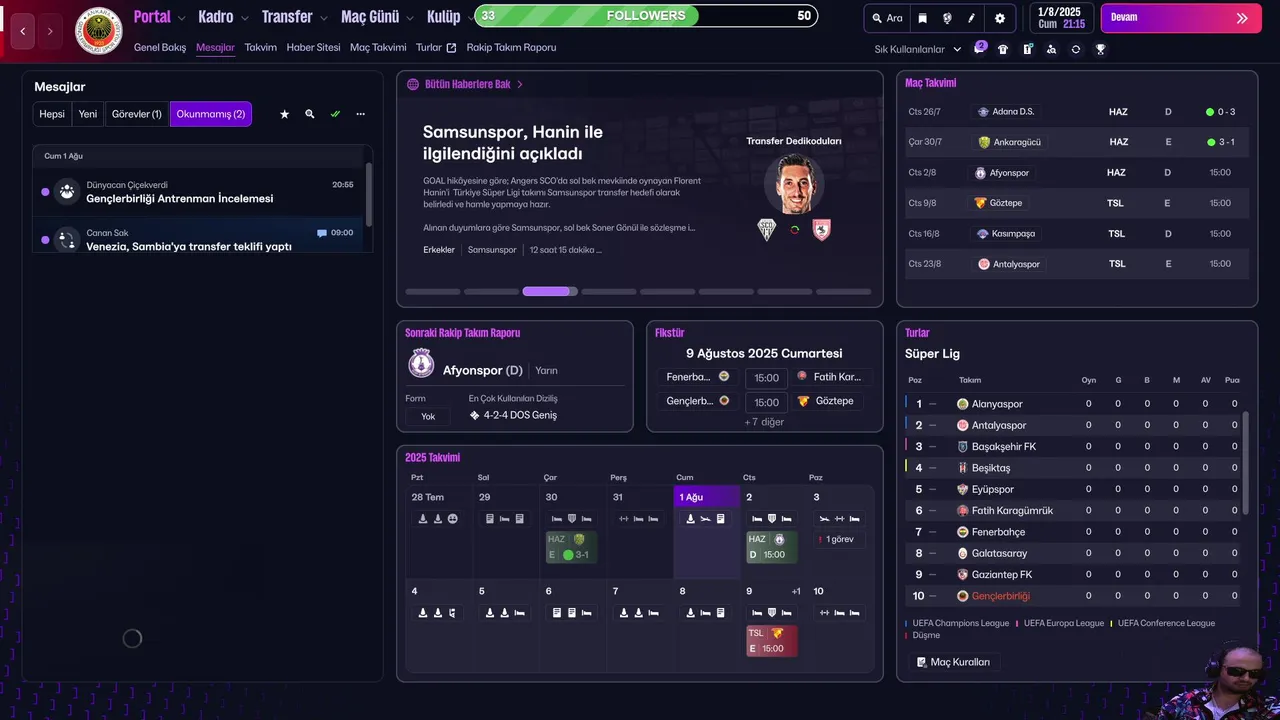Click comment bubble on Venezia message
This screenshot has width=1280, height=720.
pos(322,233)
